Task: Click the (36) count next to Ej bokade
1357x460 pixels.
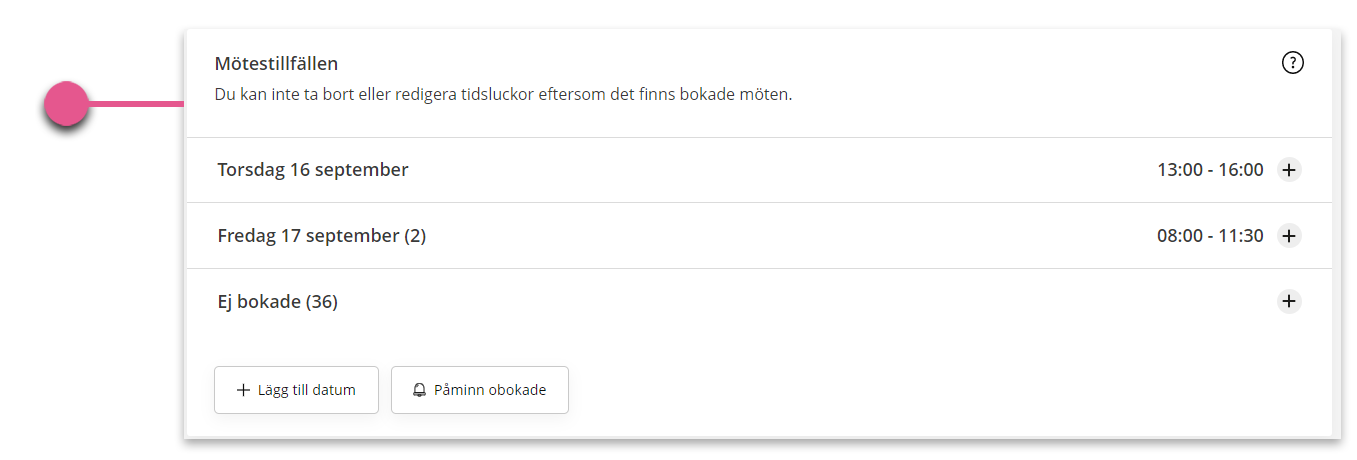Action: point(322,301)
